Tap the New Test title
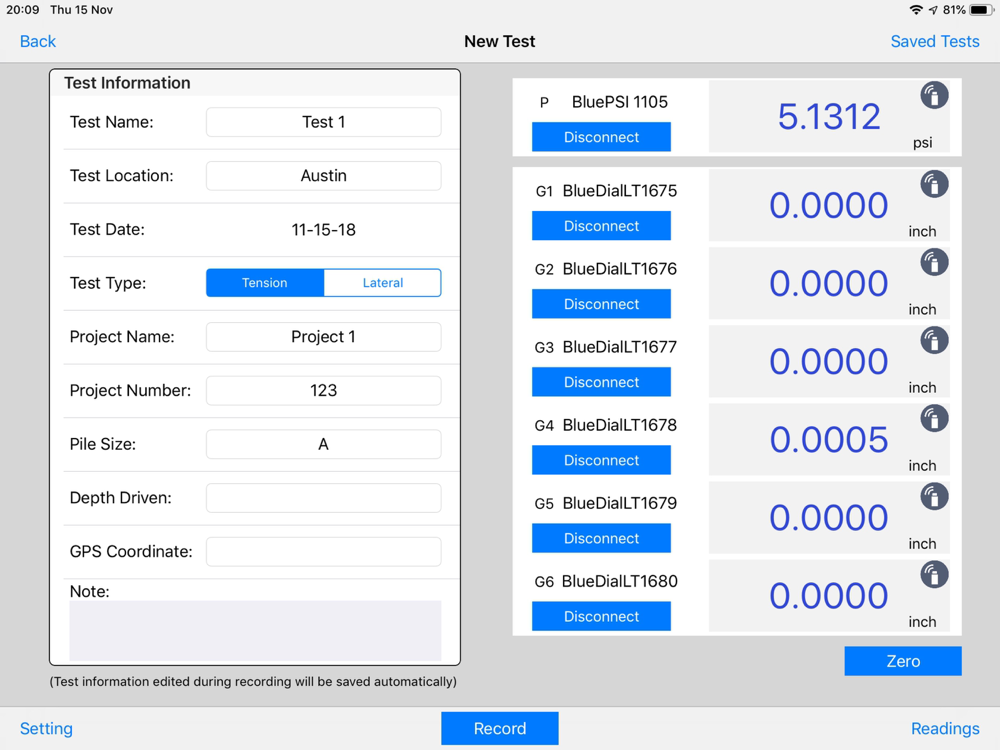1000x750 pixels. (500, 41)
